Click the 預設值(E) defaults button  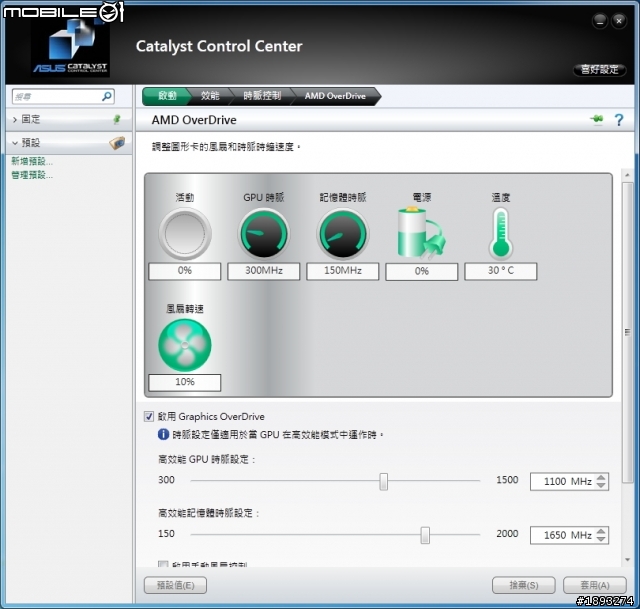[176, 585]
